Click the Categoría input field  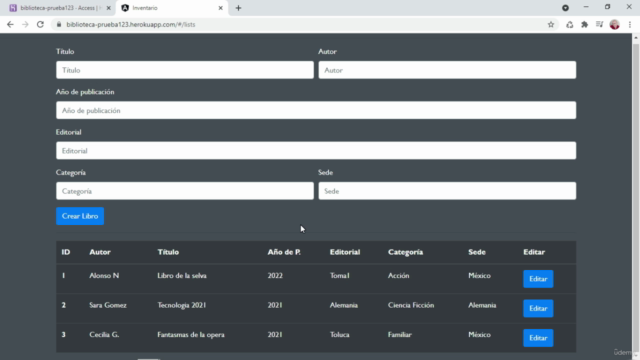185,191
